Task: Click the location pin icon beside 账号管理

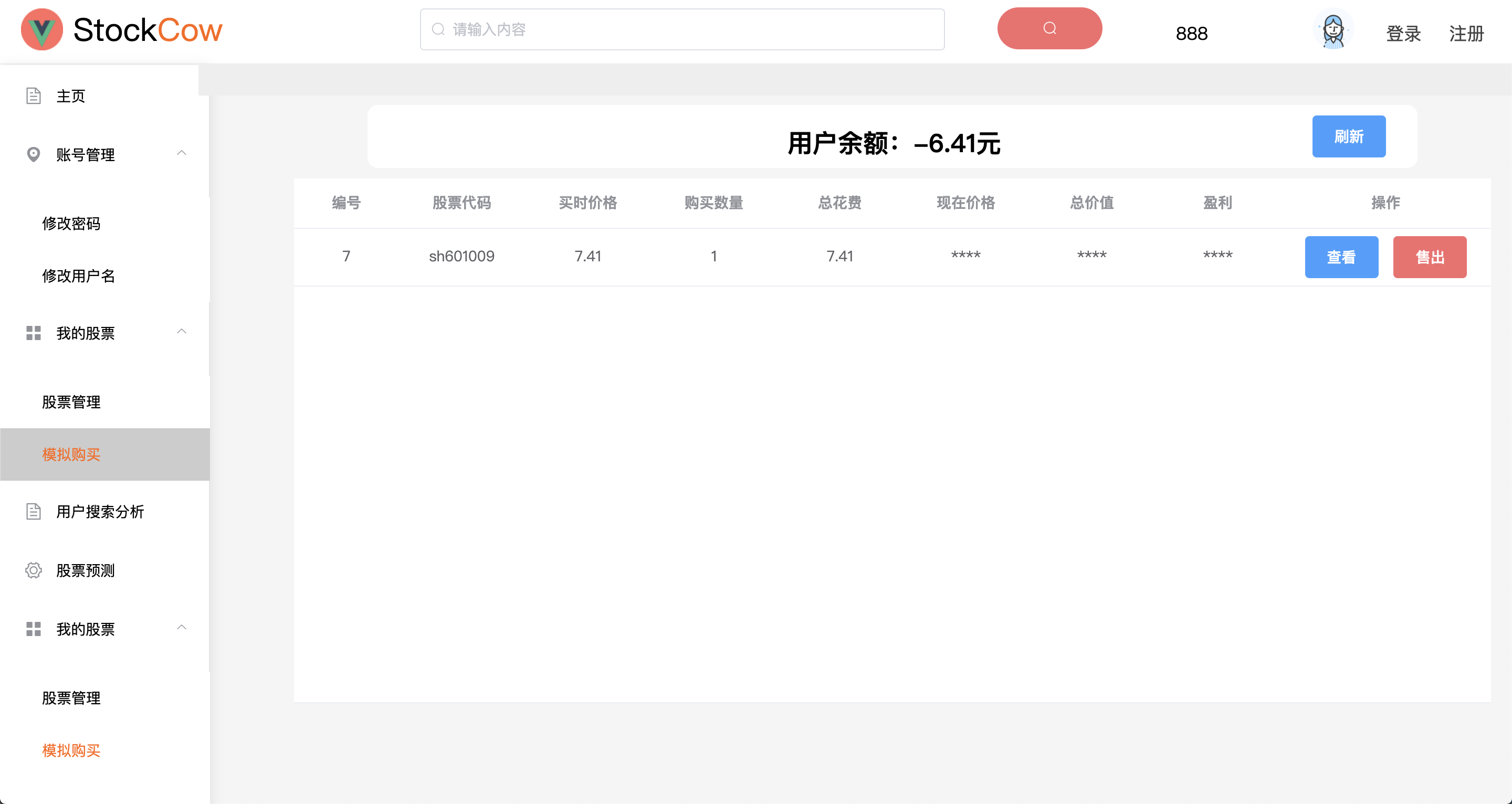Action: (33, 154)
